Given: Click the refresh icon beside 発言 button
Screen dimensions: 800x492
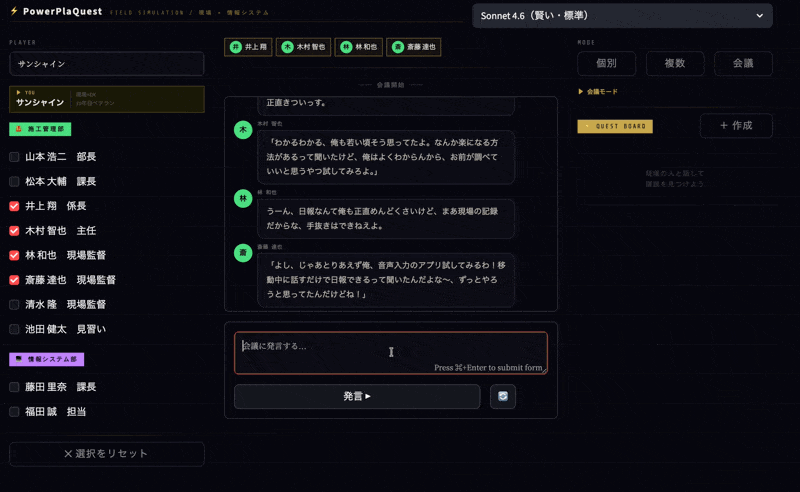Looking at the screenshot, I should coord(503,396).
